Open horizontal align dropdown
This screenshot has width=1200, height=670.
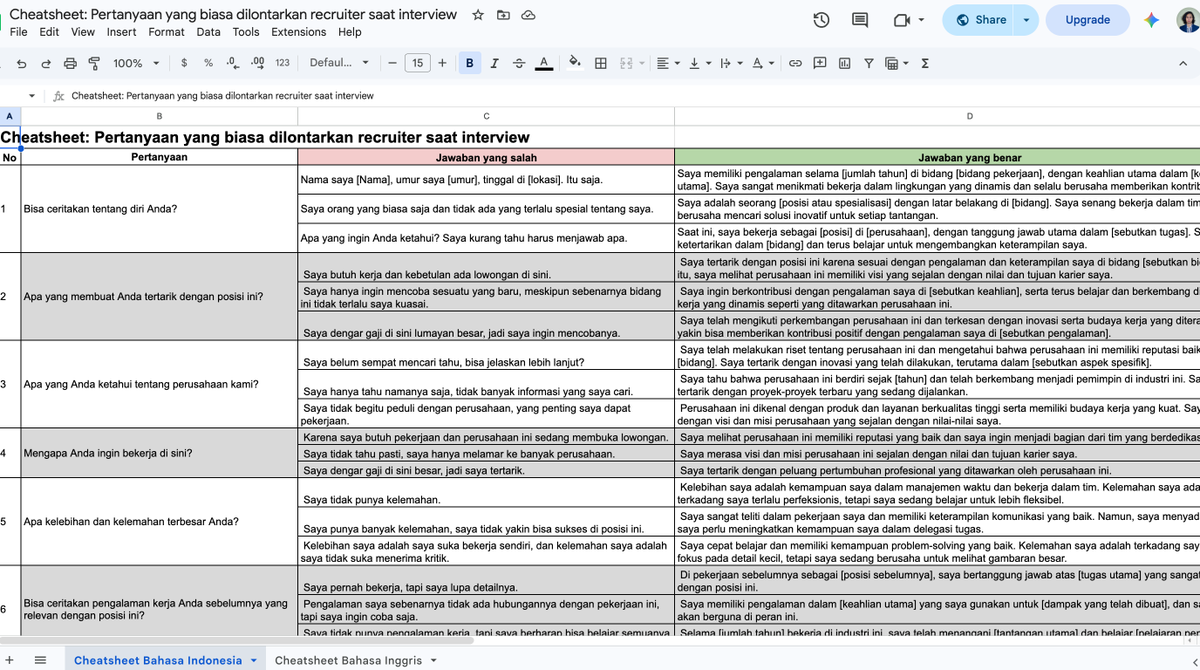666,63
